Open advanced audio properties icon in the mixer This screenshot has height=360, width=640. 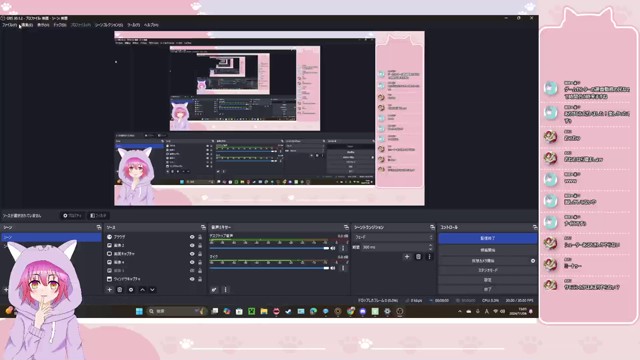coord(214,290)
